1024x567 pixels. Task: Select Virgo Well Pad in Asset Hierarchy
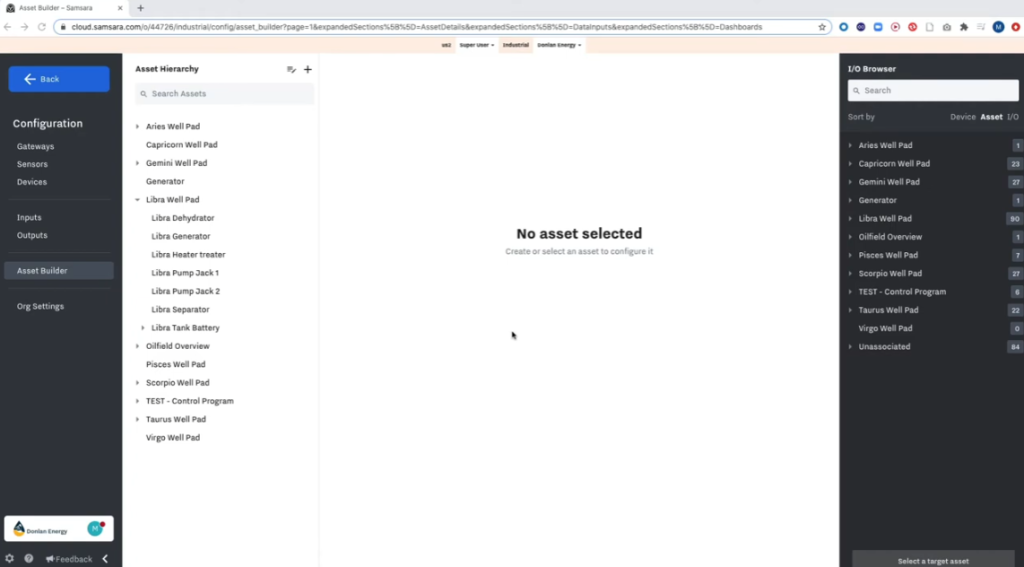173,437
